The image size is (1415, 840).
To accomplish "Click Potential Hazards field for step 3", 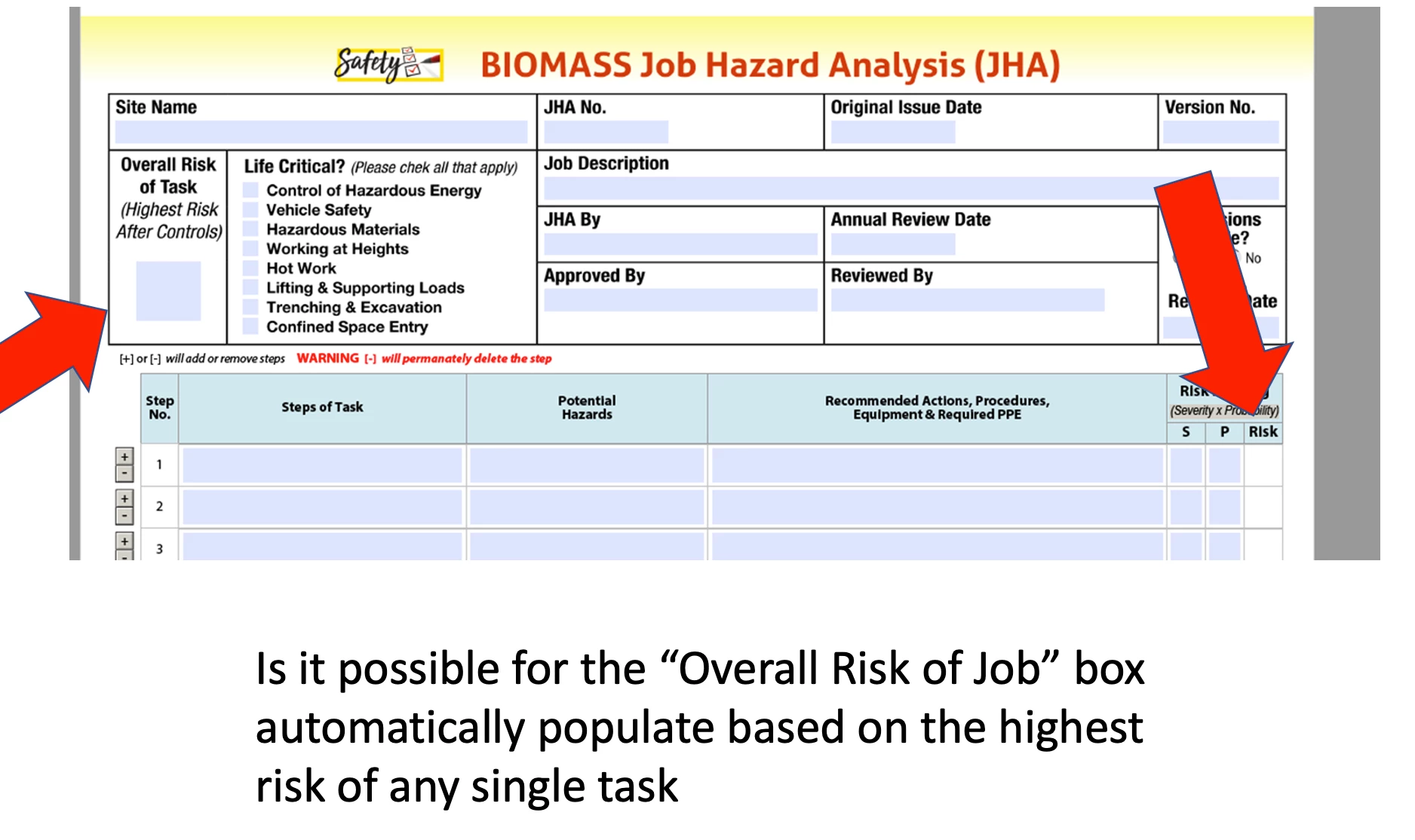I will [587, 546].
